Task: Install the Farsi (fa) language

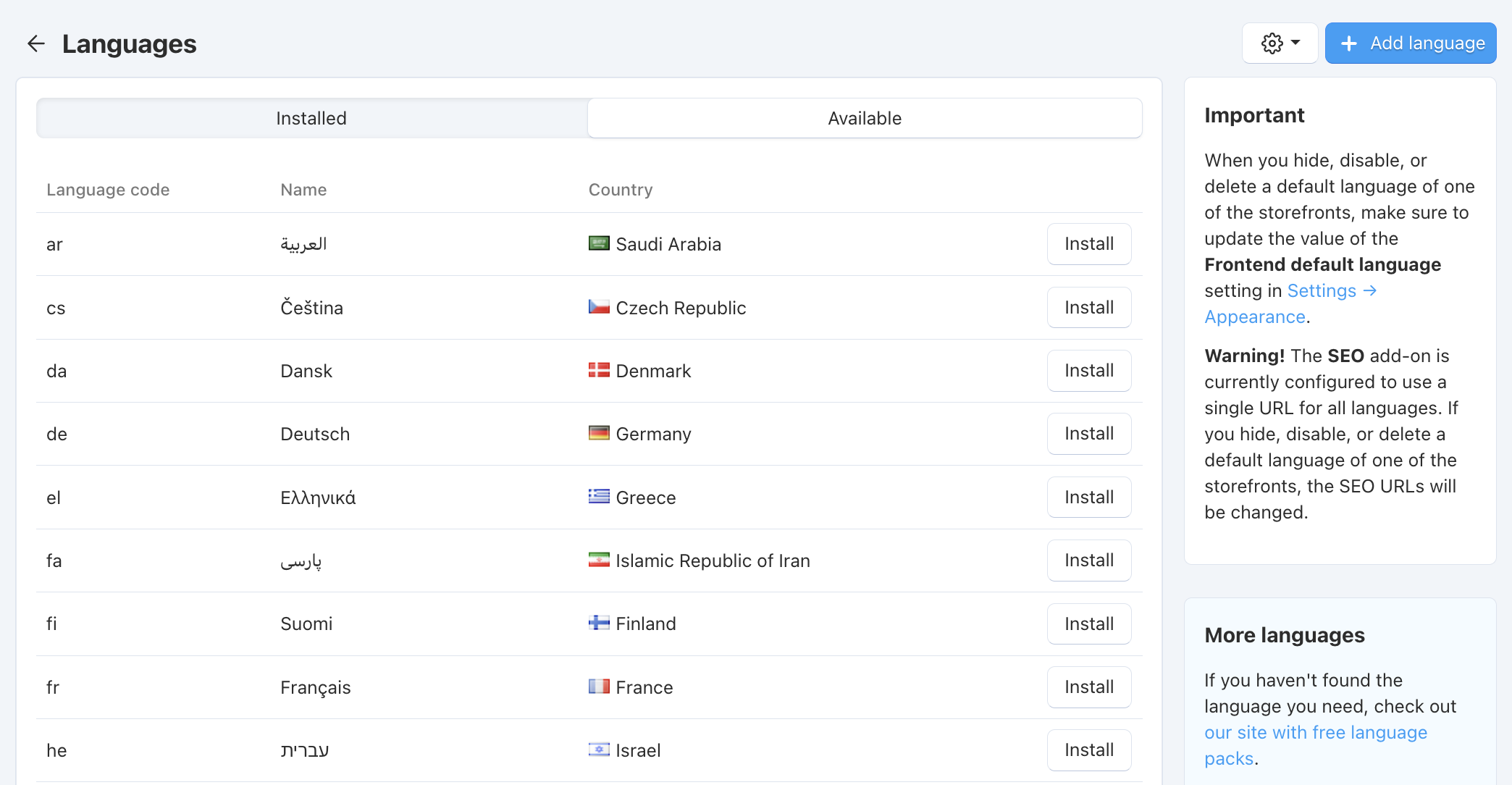Action: pyautogui.click(x=1089, y=561)
